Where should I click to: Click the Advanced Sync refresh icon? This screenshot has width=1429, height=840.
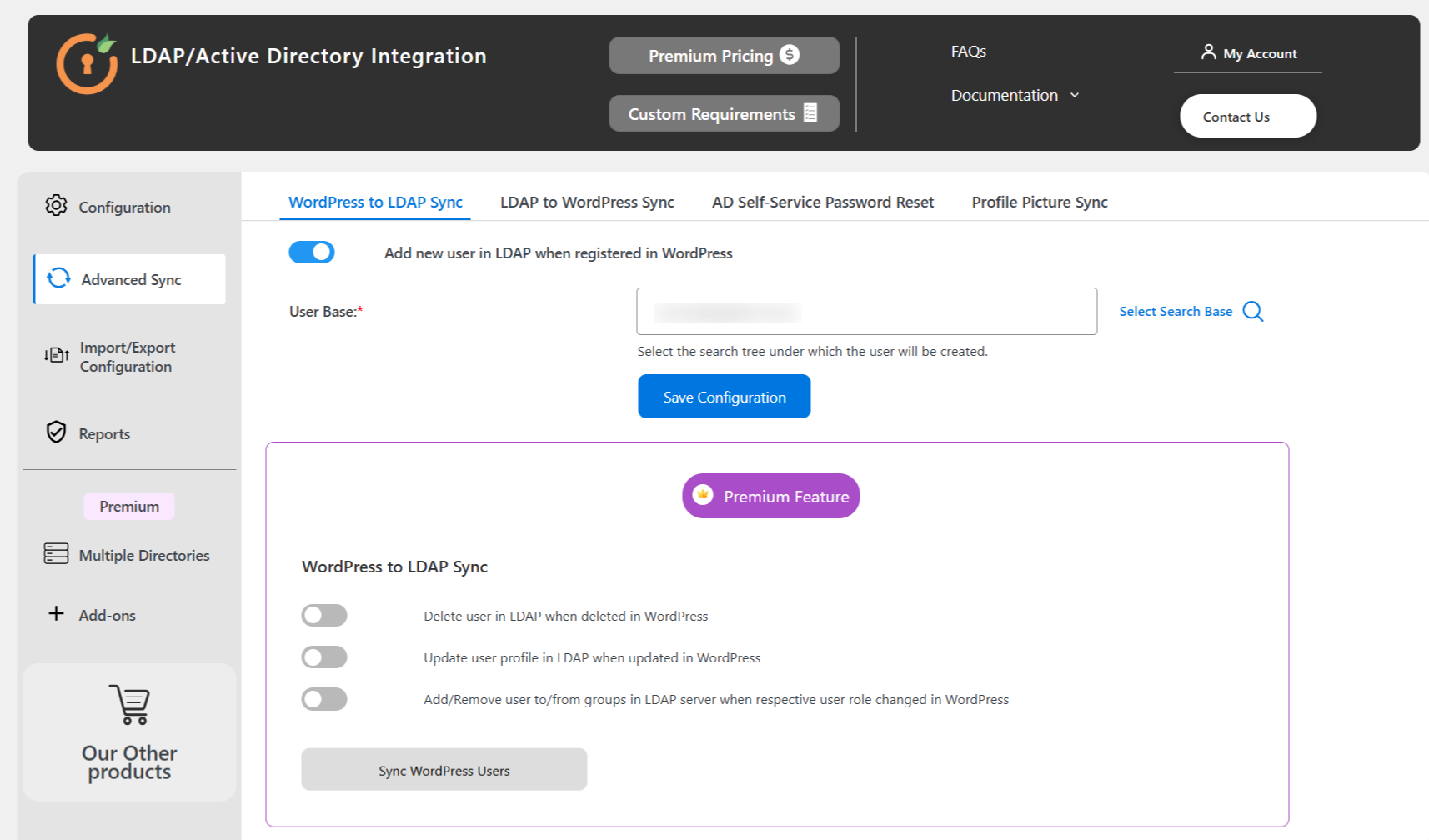click(58, 278)
